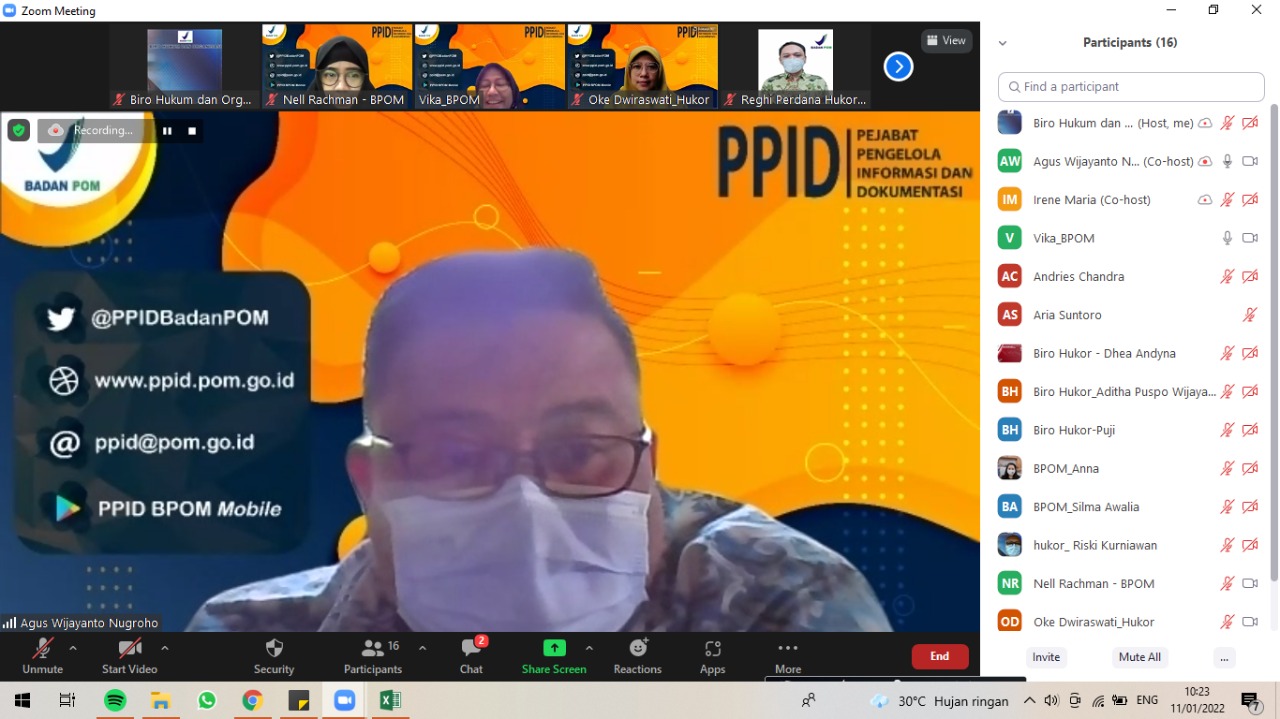The height and width of the screenshot is (719, 1280).
Task: Expand audio options arrow next to Unmute
Action: [x=72, y=647]
